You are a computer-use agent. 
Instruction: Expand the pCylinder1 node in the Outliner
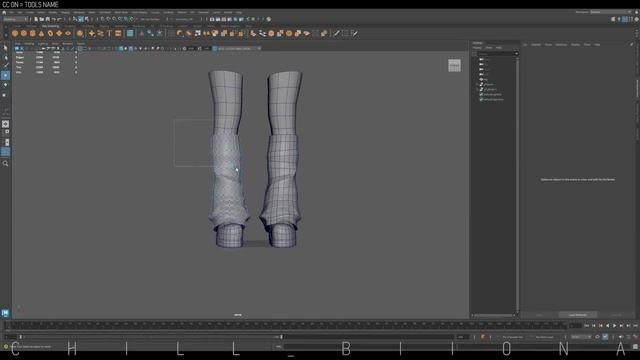coord(477,89)
